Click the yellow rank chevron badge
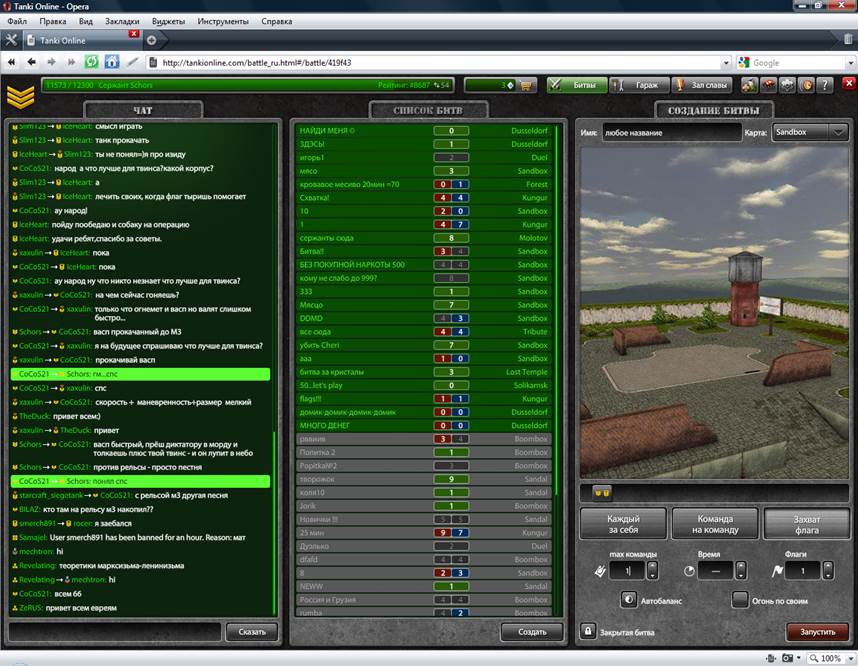 (20, 96)
